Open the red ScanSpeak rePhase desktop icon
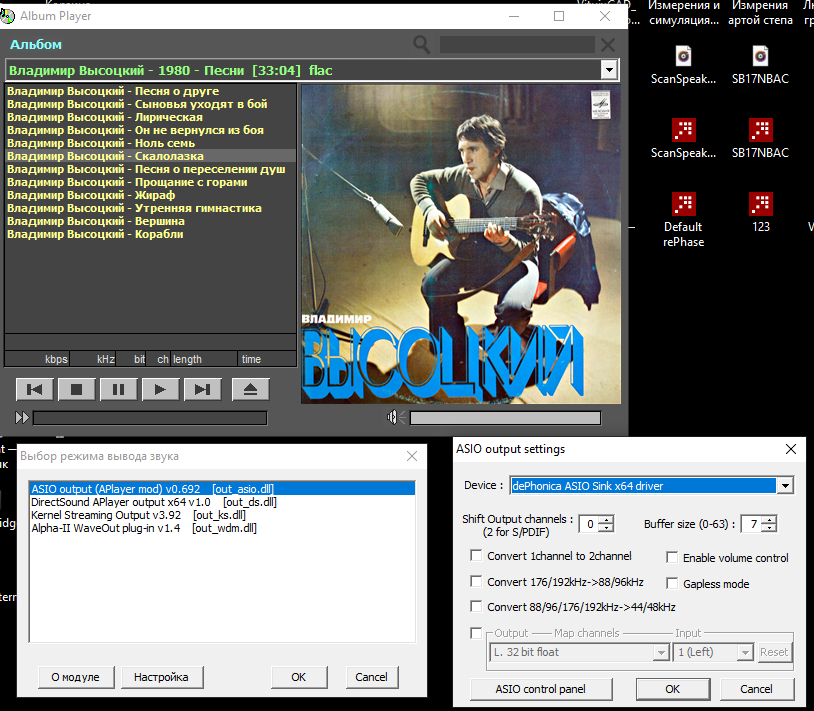Viewport: 814px width, 711px height. point(683,139)
